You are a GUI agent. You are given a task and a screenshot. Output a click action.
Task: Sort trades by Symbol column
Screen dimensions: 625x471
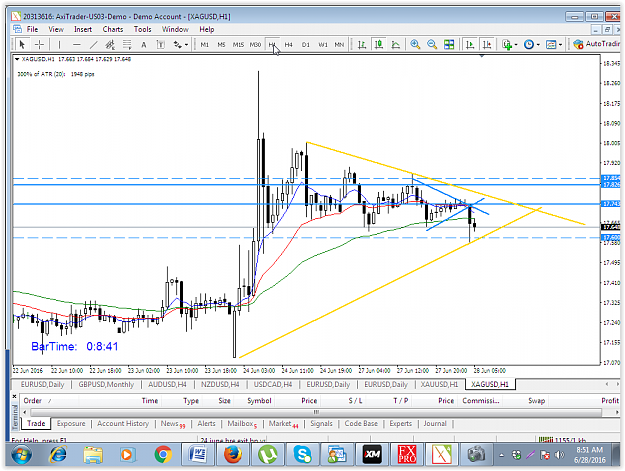coord(259,400)
